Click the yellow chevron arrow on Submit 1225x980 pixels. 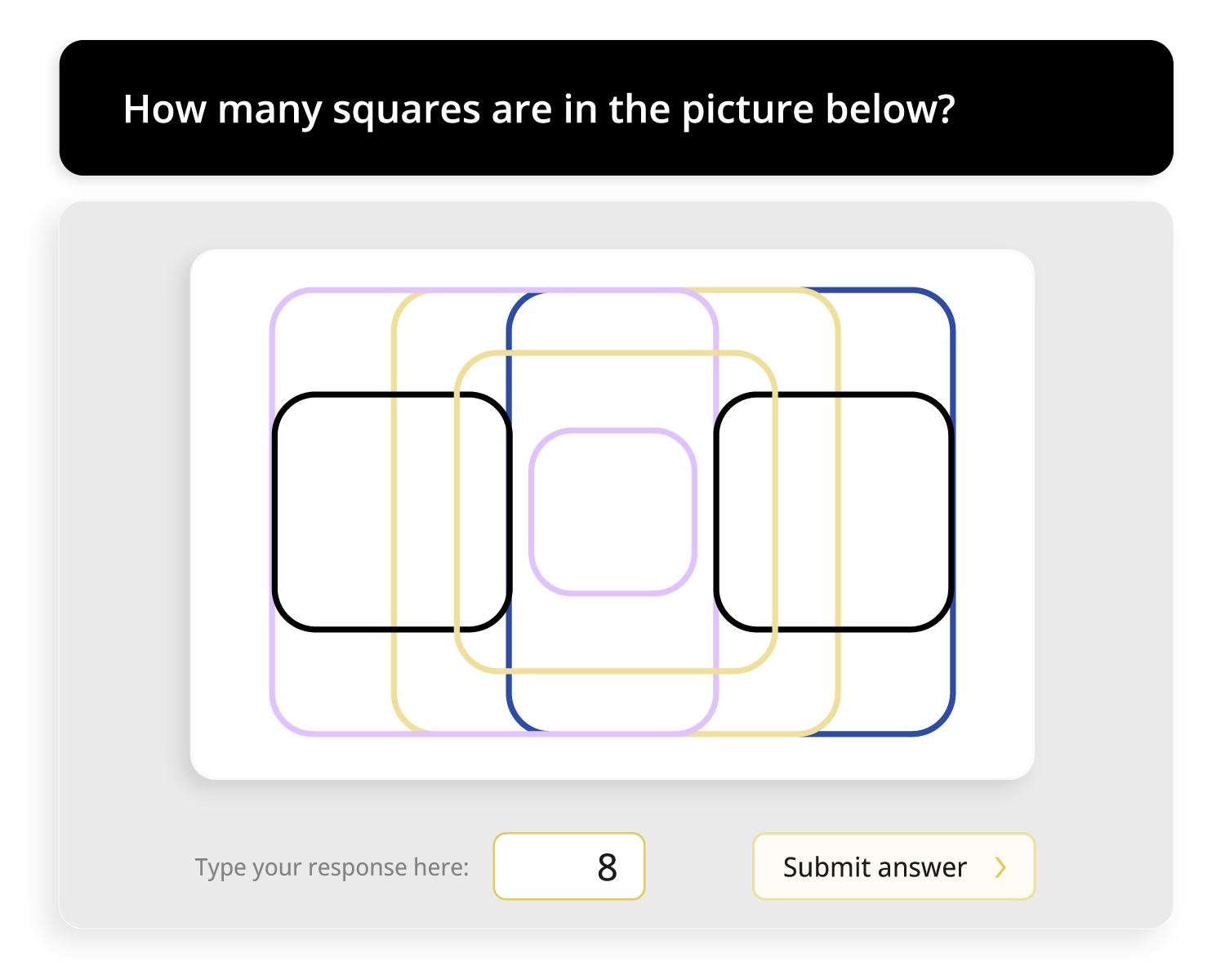[x=1000, y=867]
